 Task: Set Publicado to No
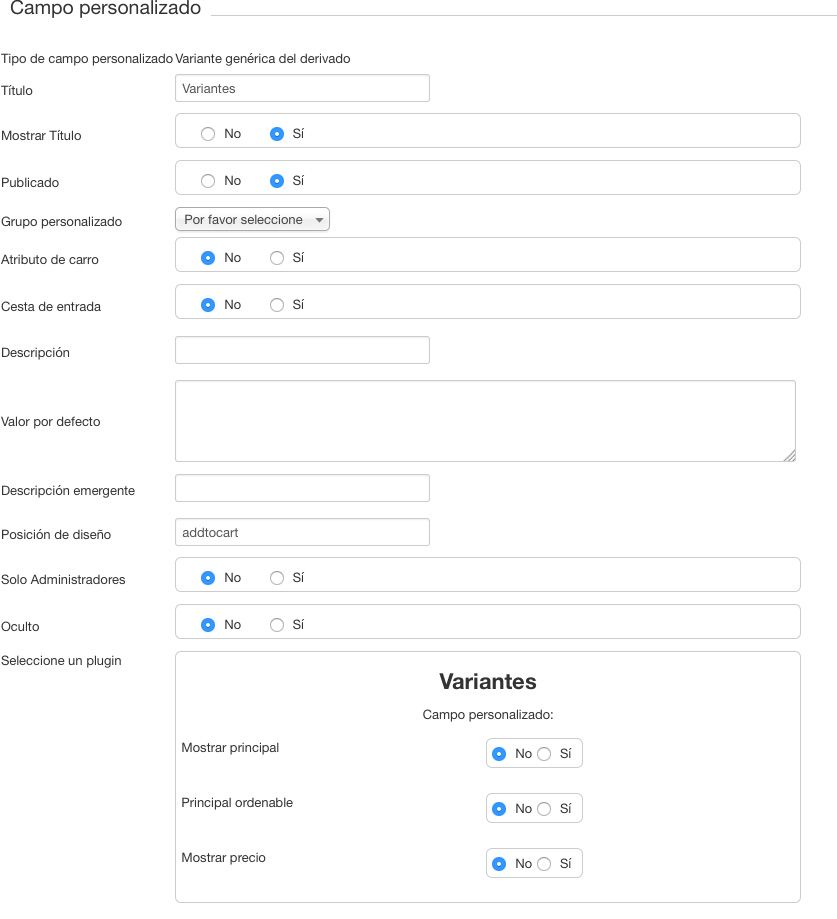207,181
